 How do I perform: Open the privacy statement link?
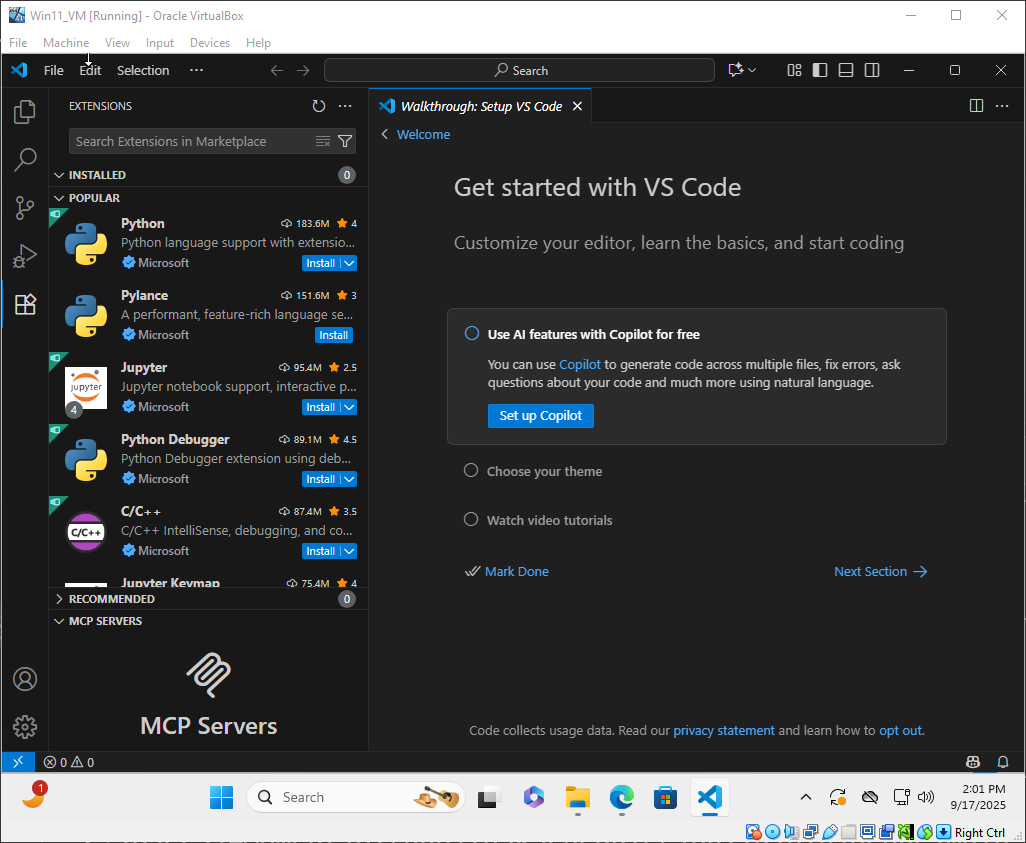click(x=724, y=731)
